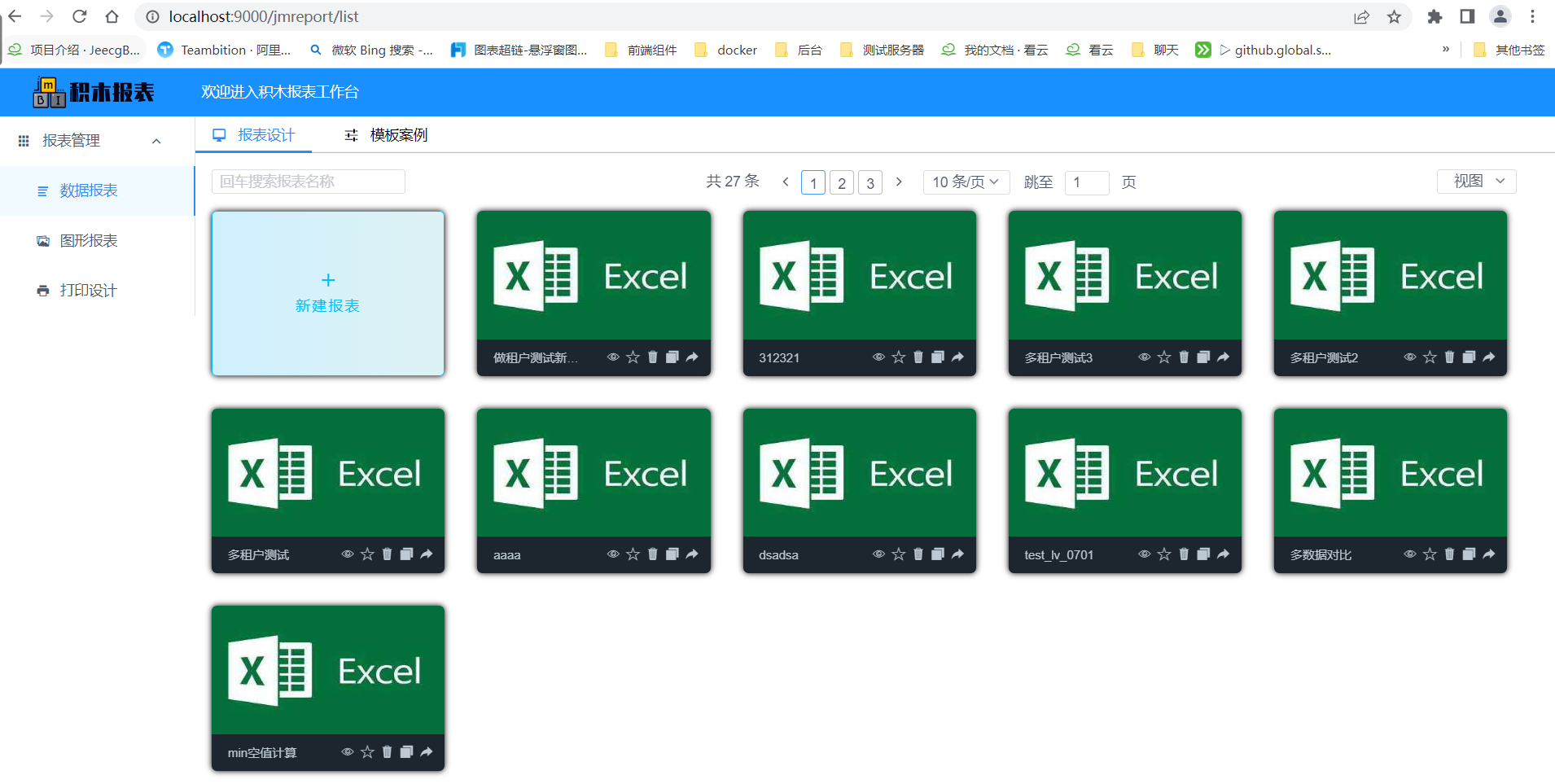Copy the 312321 report
Screen dimensions: 1555x784
938,357
